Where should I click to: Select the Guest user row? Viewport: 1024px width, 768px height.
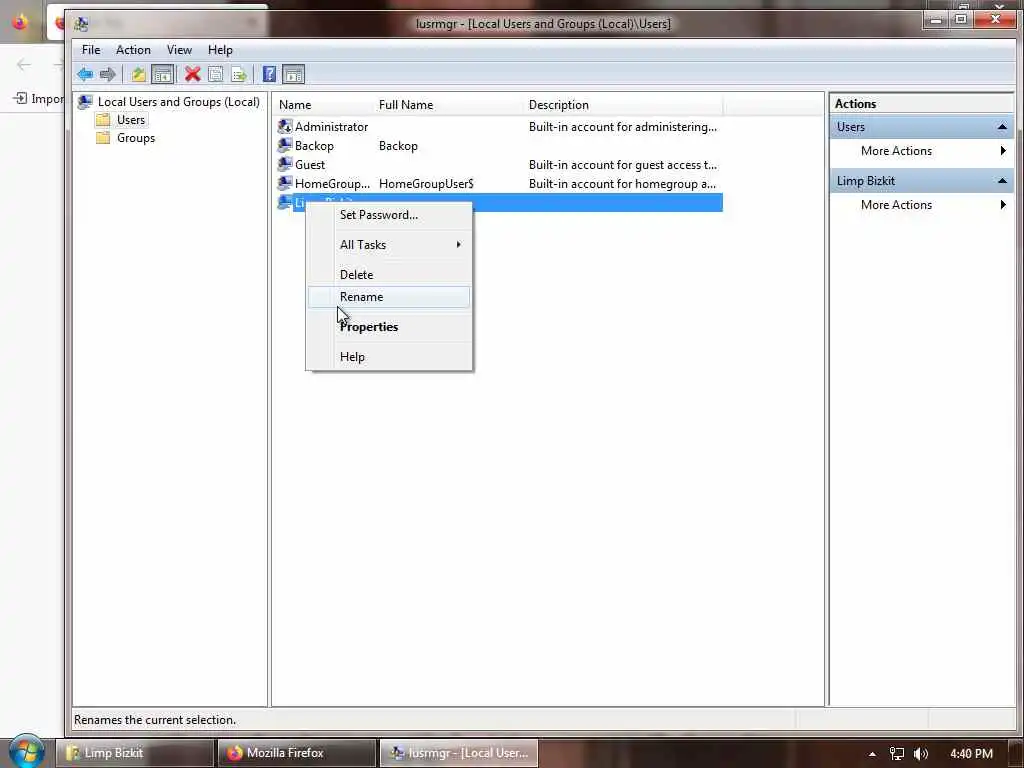500,165
